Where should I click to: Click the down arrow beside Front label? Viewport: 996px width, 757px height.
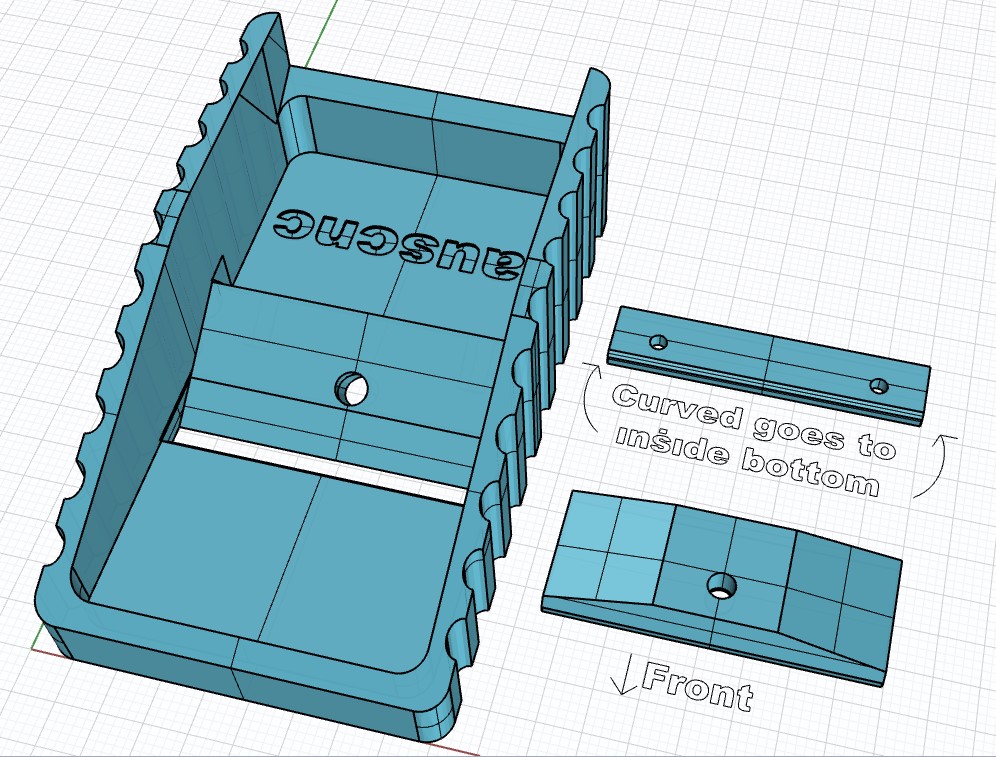coord(623,674)
